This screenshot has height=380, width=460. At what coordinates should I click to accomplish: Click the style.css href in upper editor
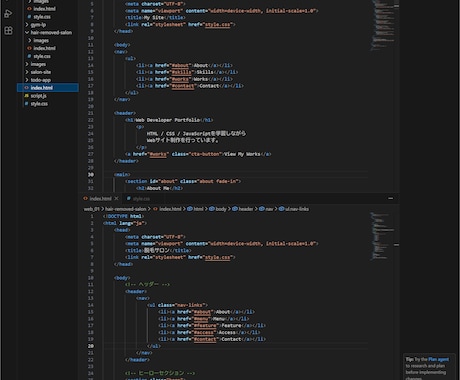pyautogui.click(x=217, y=24)
